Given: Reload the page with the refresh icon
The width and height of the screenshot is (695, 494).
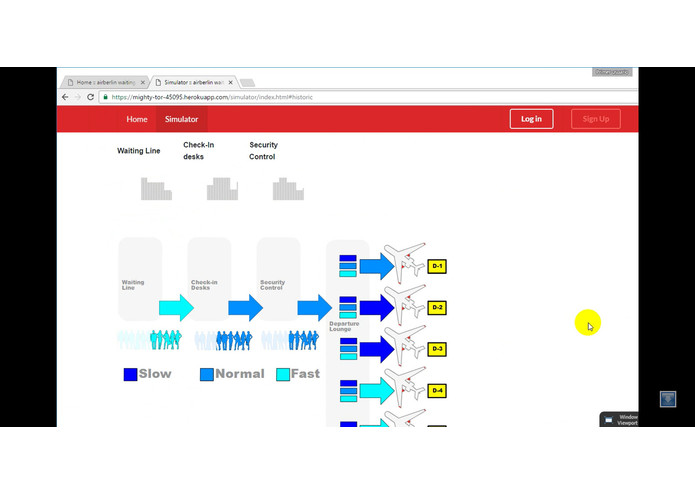Looking at the screenshot, I should [90, 97].
